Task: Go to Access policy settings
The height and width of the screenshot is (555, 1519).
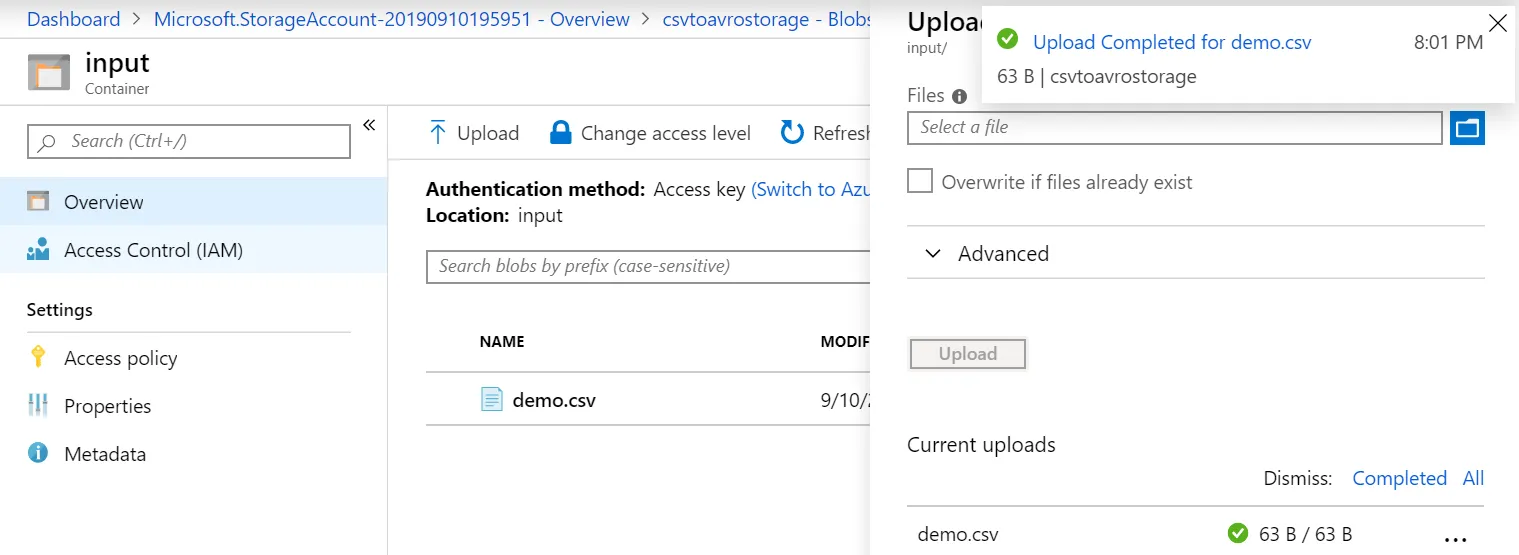Action: (120, 358)
